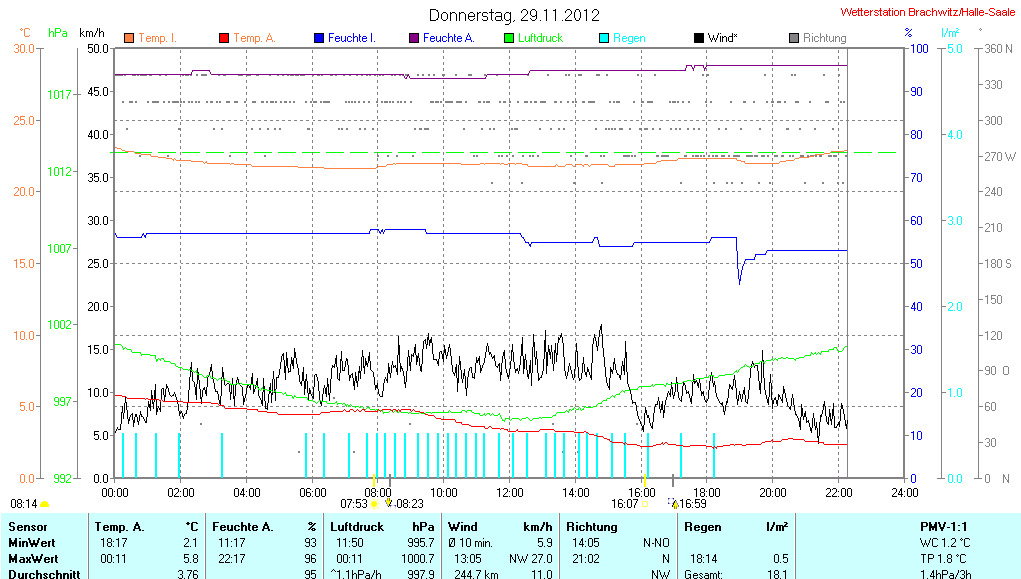Click the purple Feuchte A. legend square
The image size is (1021, 579).
click(414, 38)
